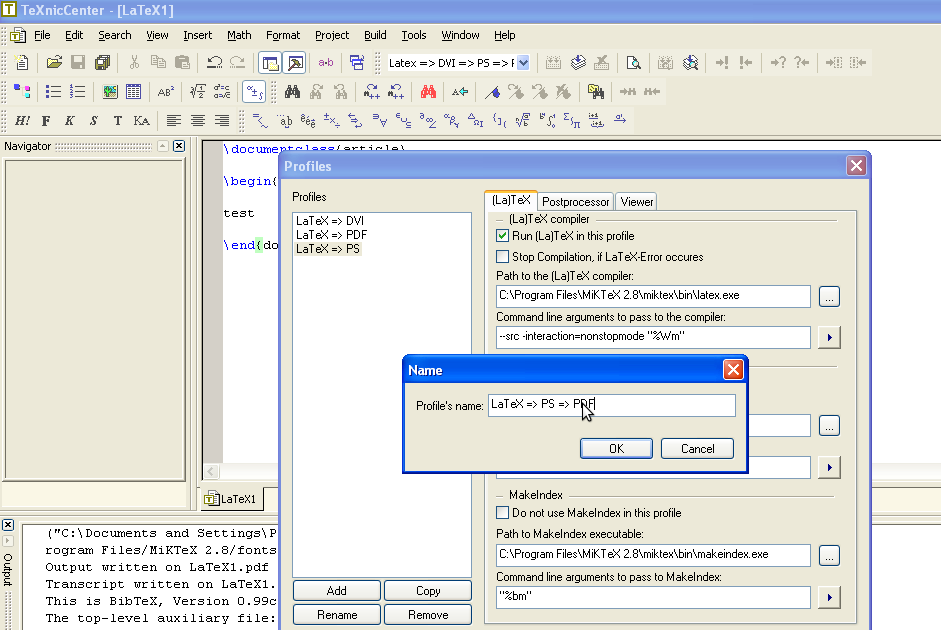Viewport: 941px width, 630px height.
Task: Center-align the selected text
Action: click(x=196, y=122)
